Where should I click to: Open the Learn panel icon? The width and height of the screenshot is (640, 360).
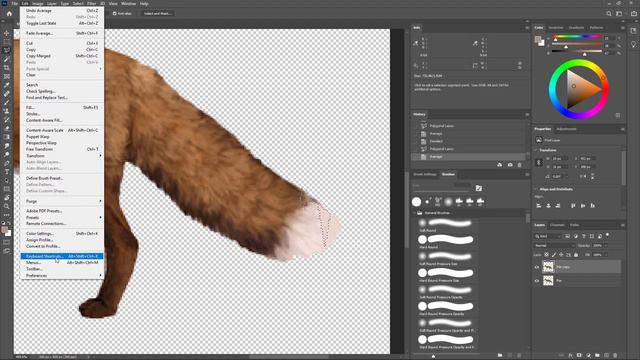pos(633,44)
